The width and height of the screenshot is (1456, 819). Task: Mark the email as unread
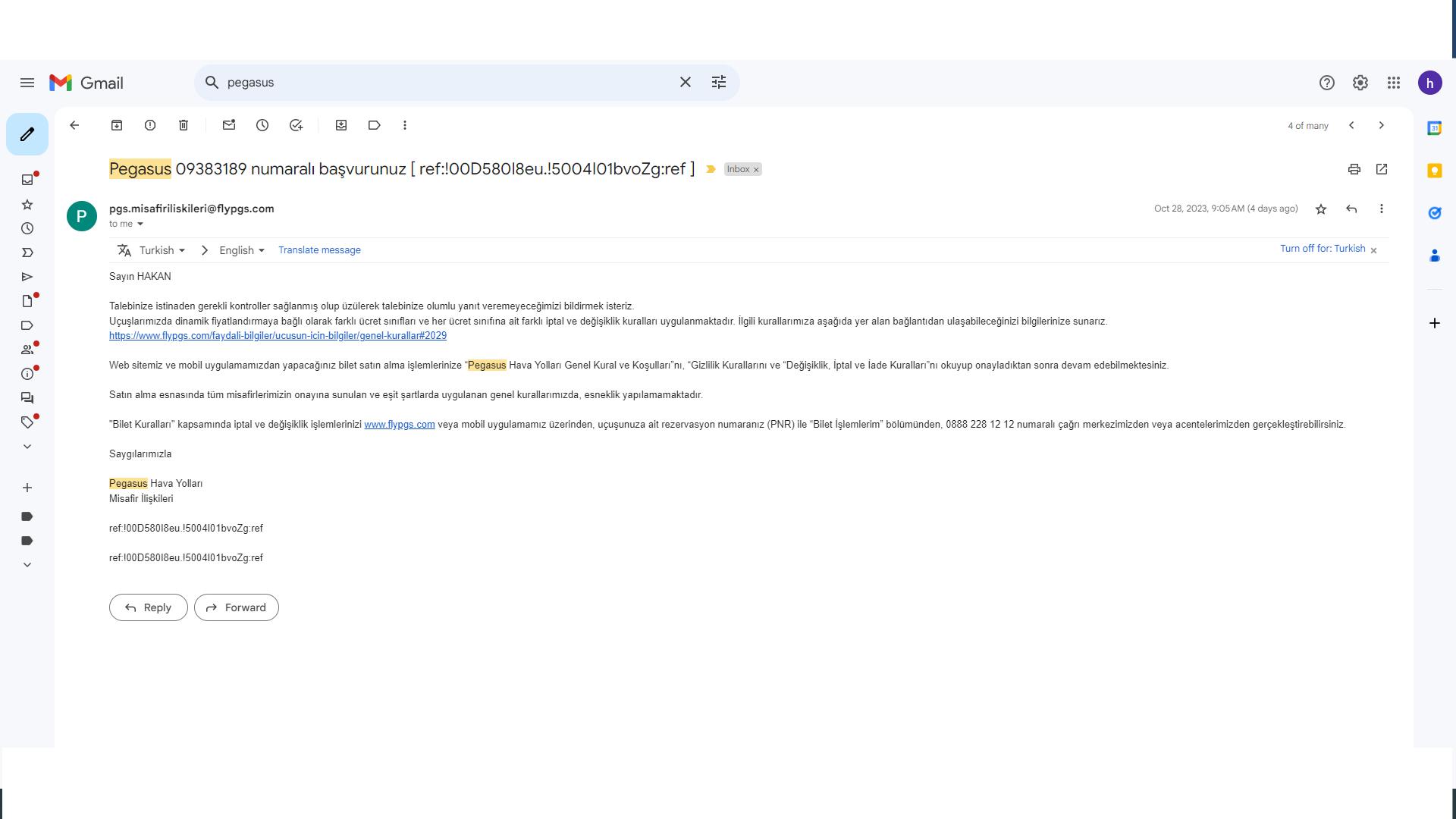pyautogui.click(x=229, y=125)
